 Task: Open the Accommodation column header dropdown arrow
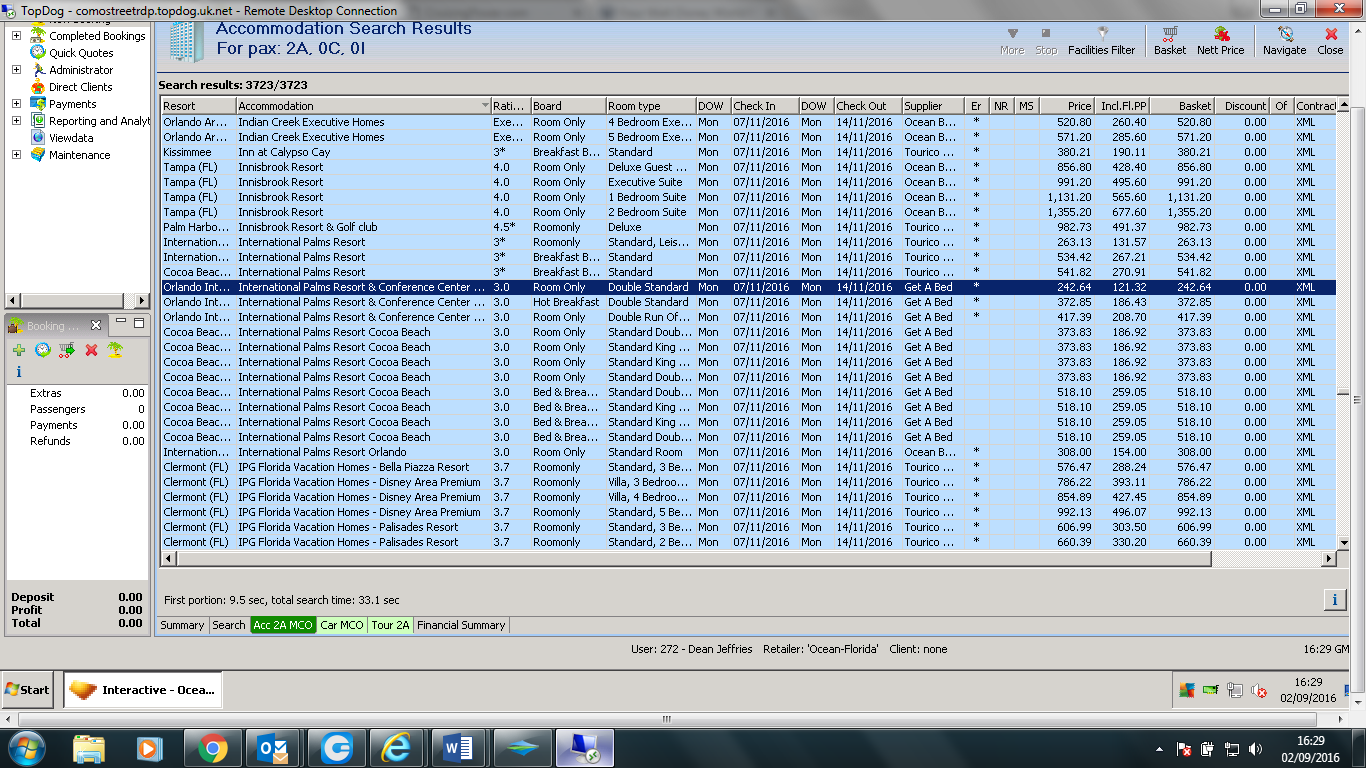tap(485, 106)
